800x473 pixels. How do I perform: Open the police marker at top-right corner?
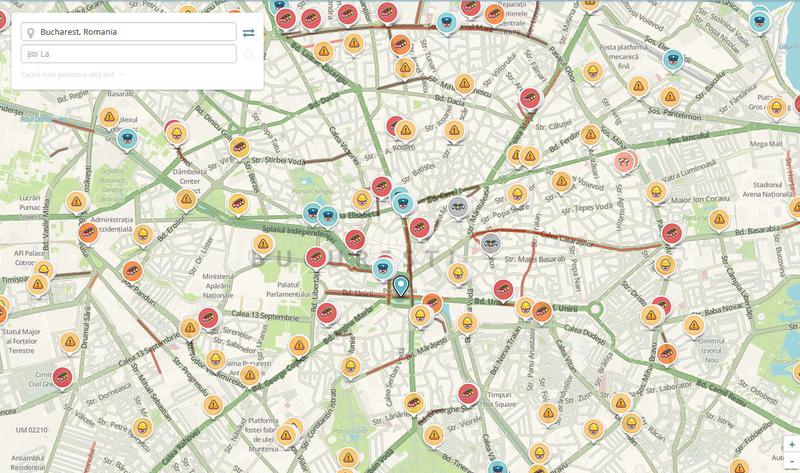[x=759, y=21]
